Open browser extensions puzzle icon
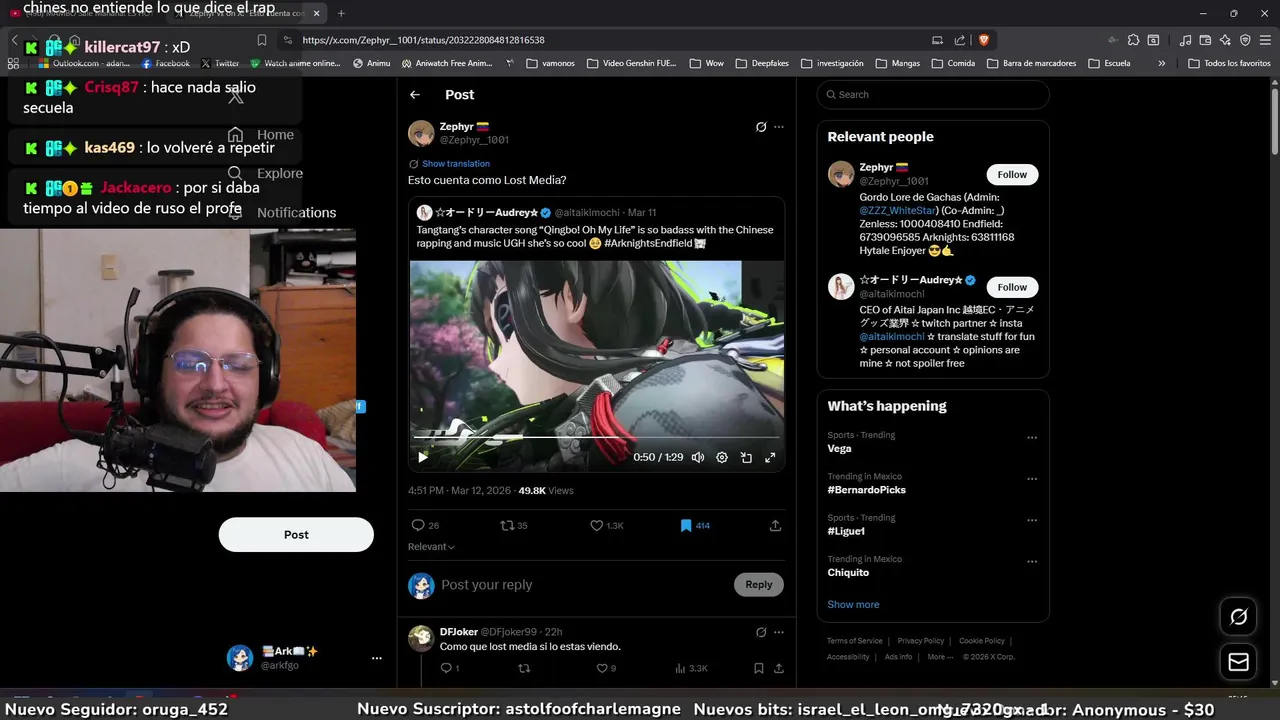 [x=1133, y=40]
